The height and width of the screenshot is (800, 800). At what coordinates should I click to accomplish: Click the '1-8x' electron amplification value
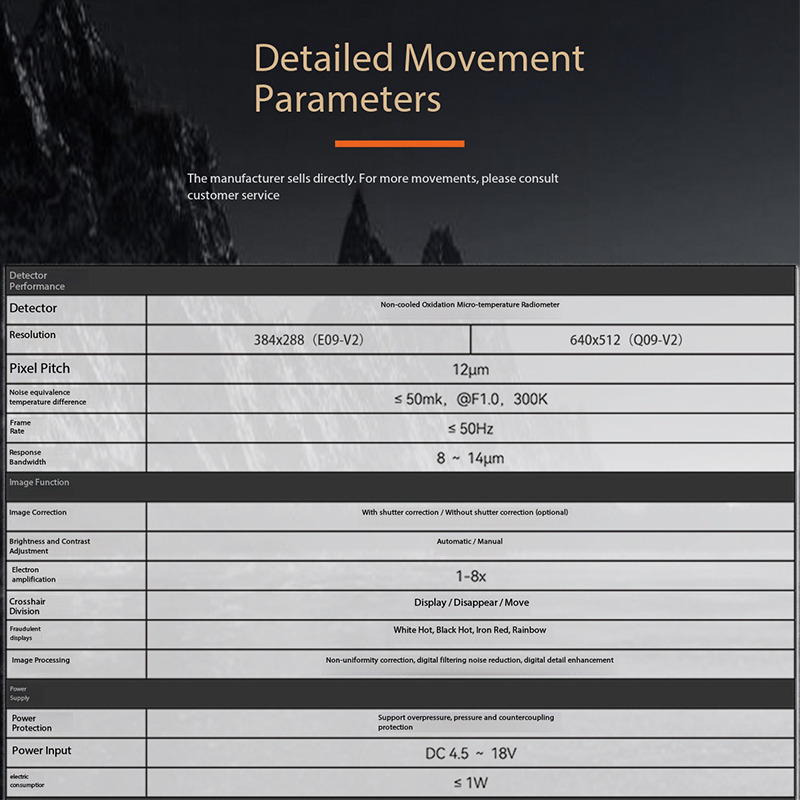470,575
